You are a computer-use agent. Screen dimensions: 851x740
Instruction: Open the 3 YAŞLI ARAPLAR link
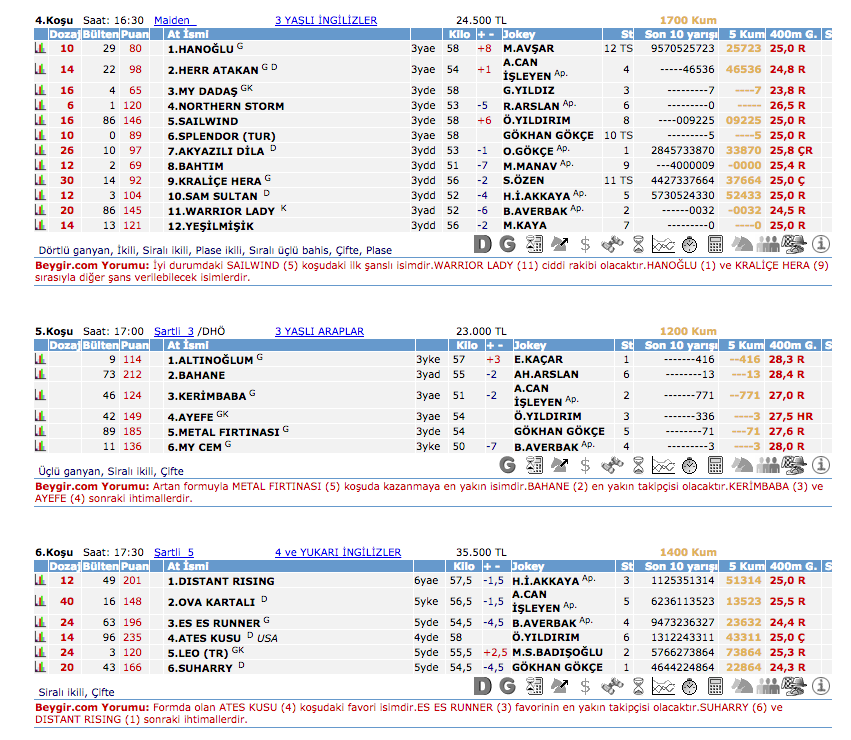(319, 331)
